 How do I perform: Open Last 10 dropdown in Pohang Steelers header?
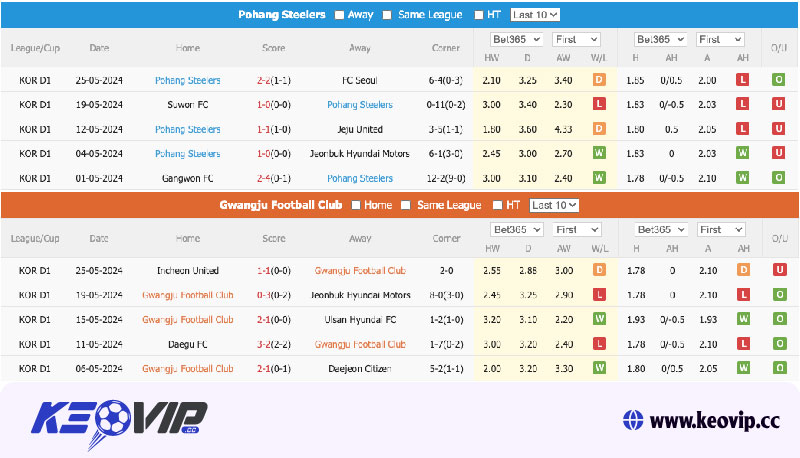535,15
